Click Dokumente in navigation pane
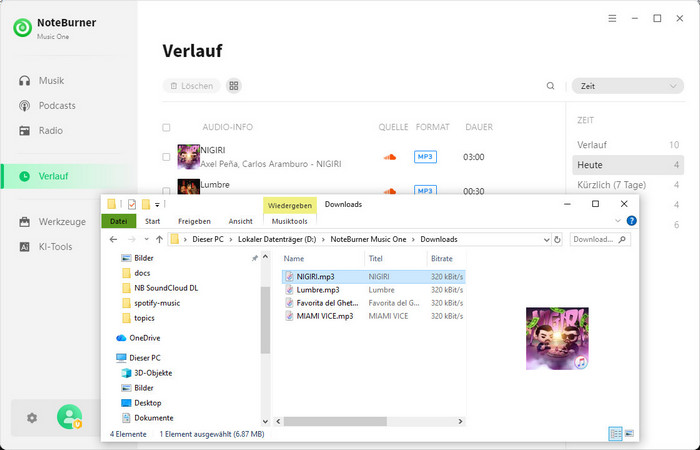This screenshot has width=700, height=450. 147,418
